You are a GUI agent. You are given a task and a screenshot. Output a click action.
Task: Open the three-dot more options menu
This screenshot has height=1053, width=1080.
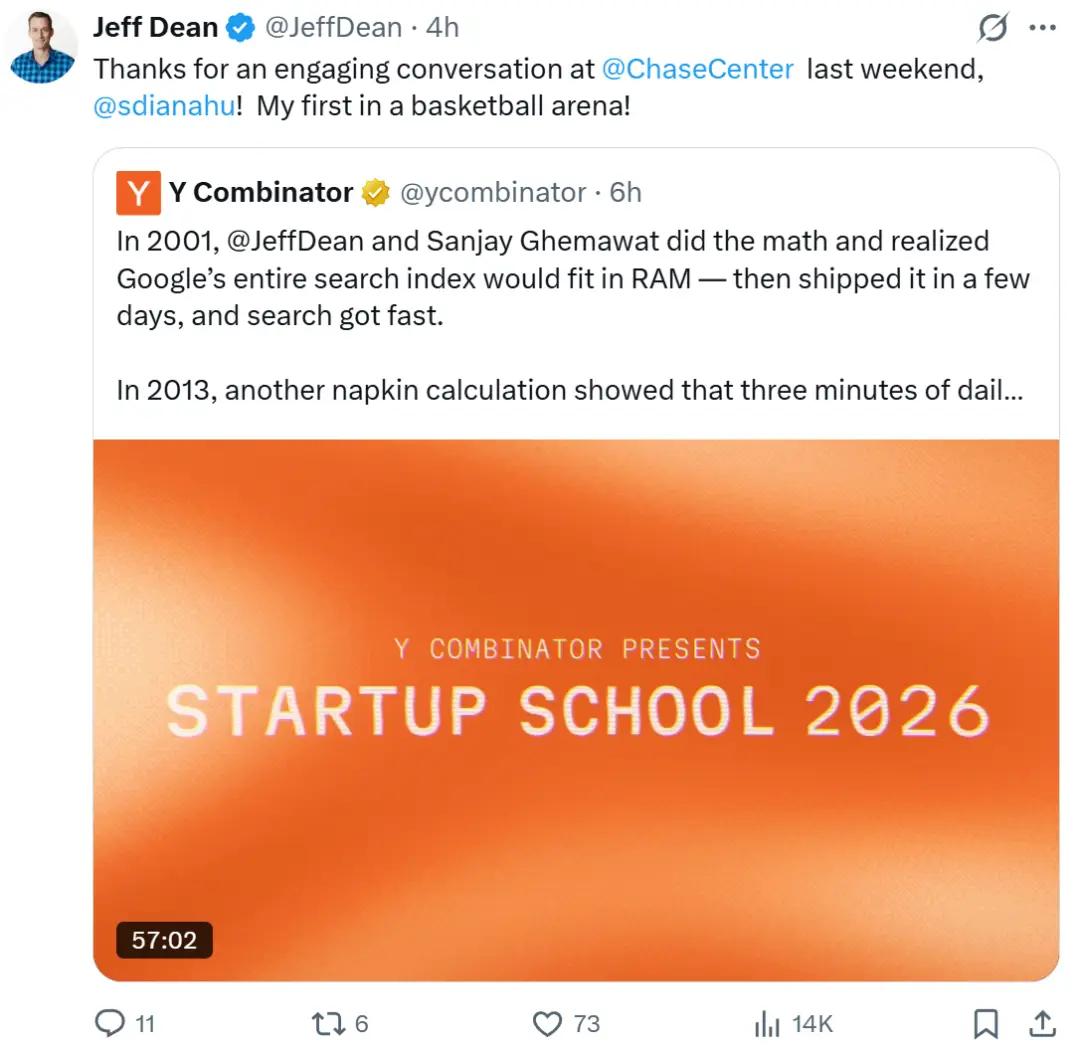coord(1042,28)
